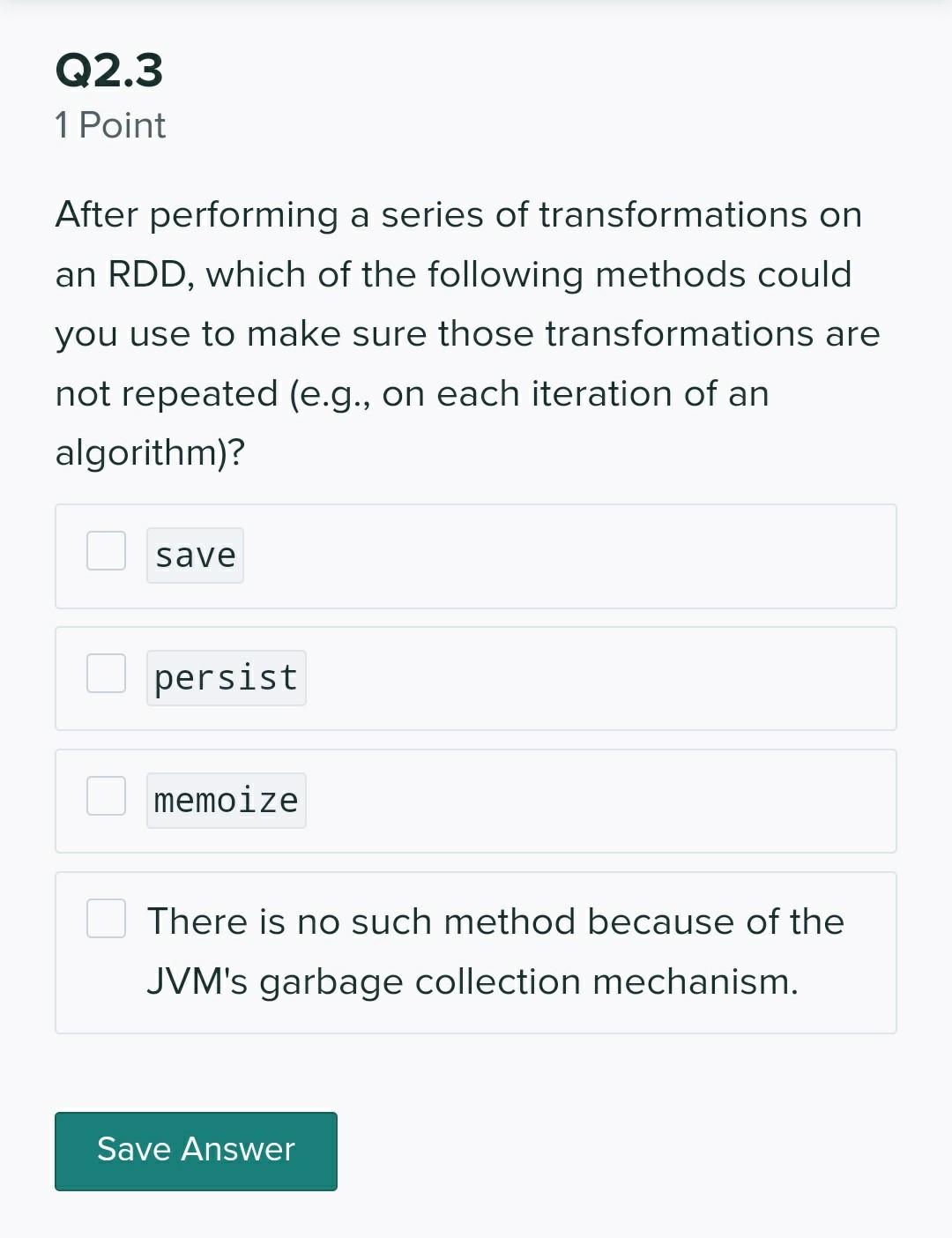Check the checkbox for the persist option
952x1238 pixels.
coord(106,675)
